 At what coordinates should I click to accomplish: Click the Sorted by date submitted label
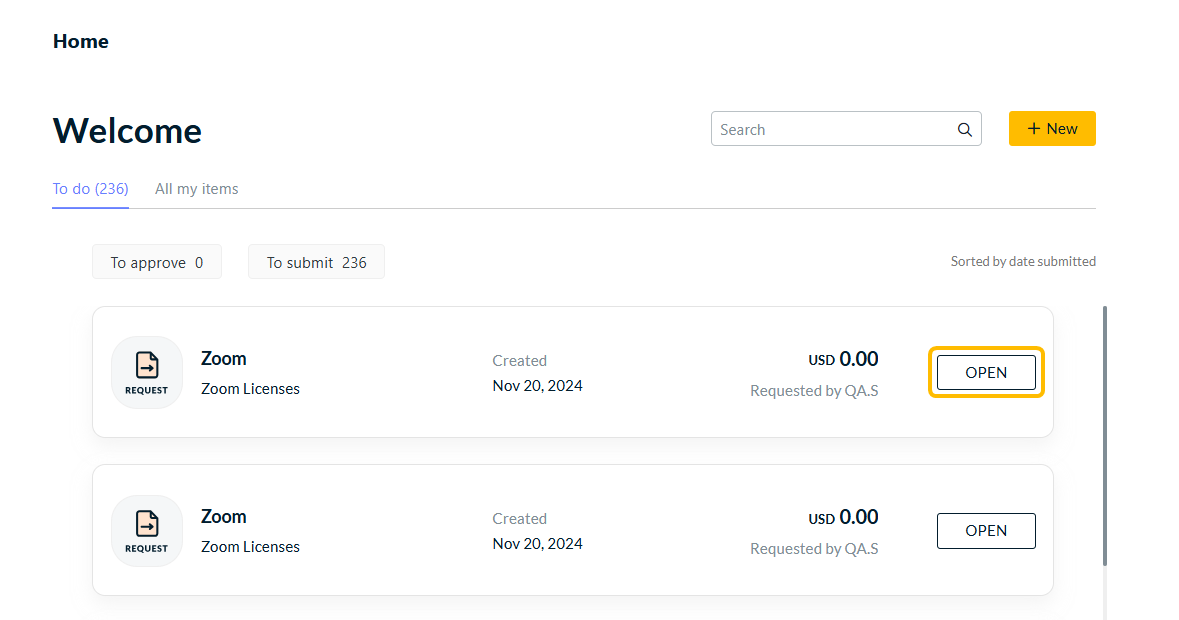[1023, 262]
